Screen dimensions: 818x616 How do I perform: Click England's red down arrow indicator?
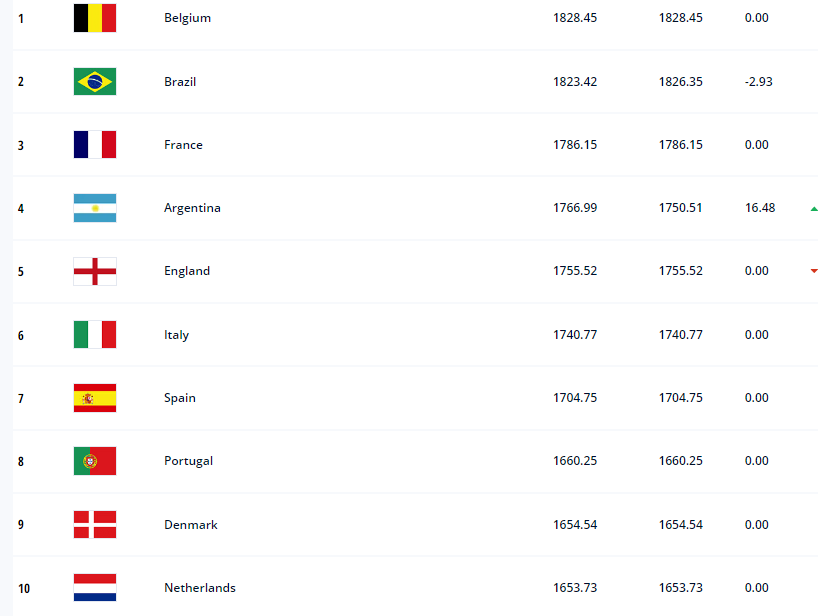point(814,271)
